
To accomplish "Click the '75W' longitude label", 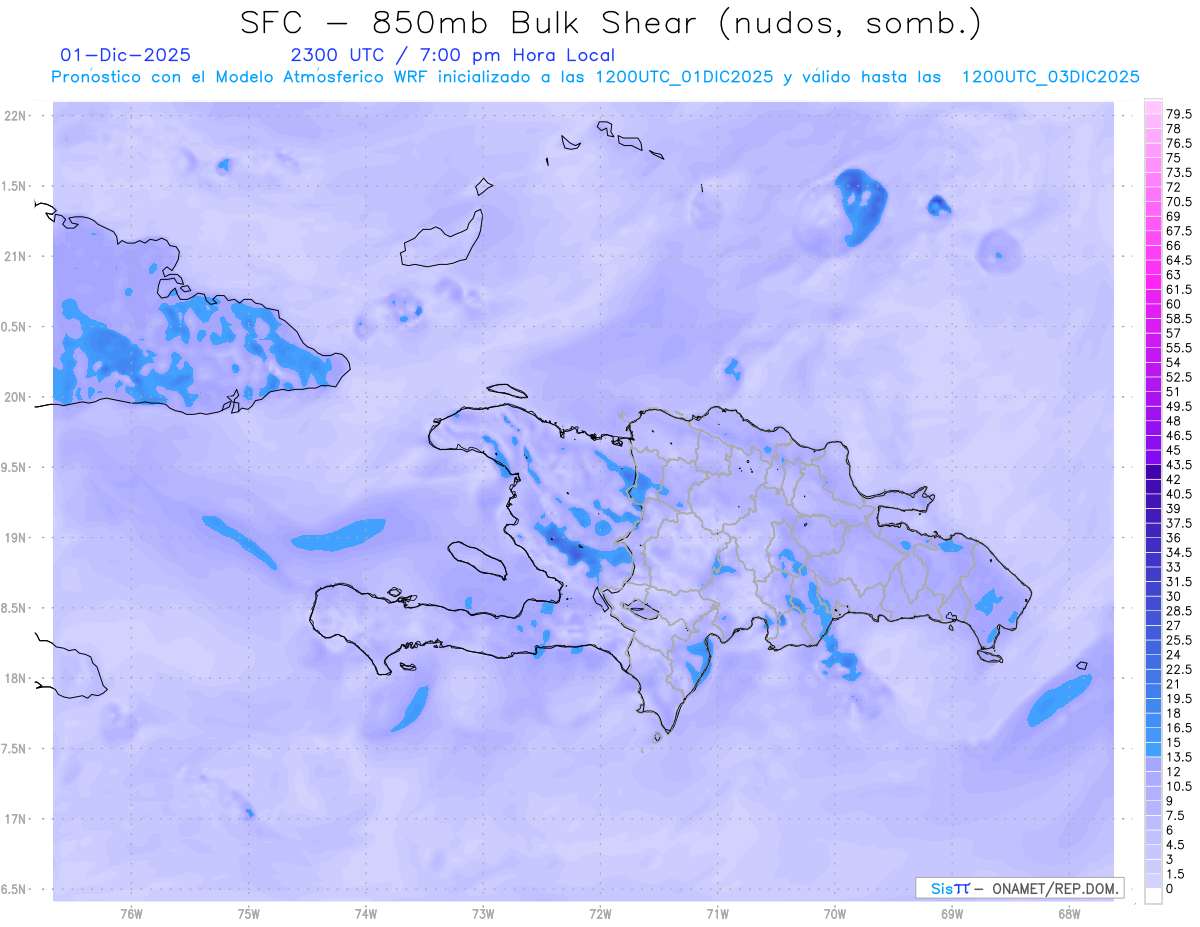I will click(249, 914).
